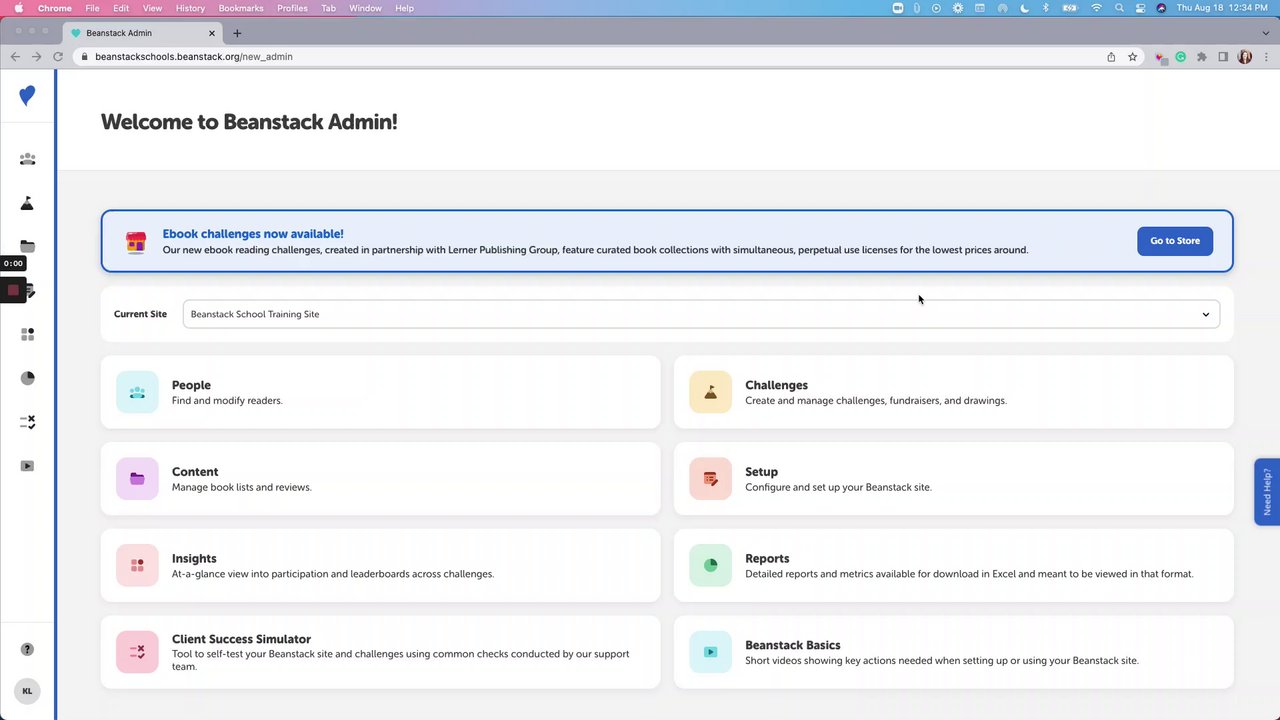Open the Edit menu in menu bar

point(121,8)
